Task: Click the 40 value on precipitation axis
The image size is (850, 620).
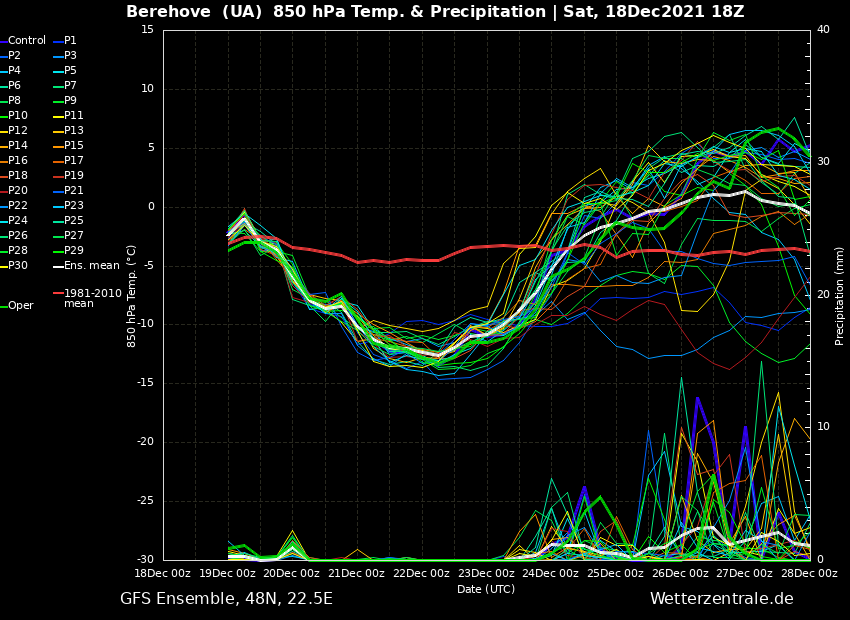Action: 823,30
